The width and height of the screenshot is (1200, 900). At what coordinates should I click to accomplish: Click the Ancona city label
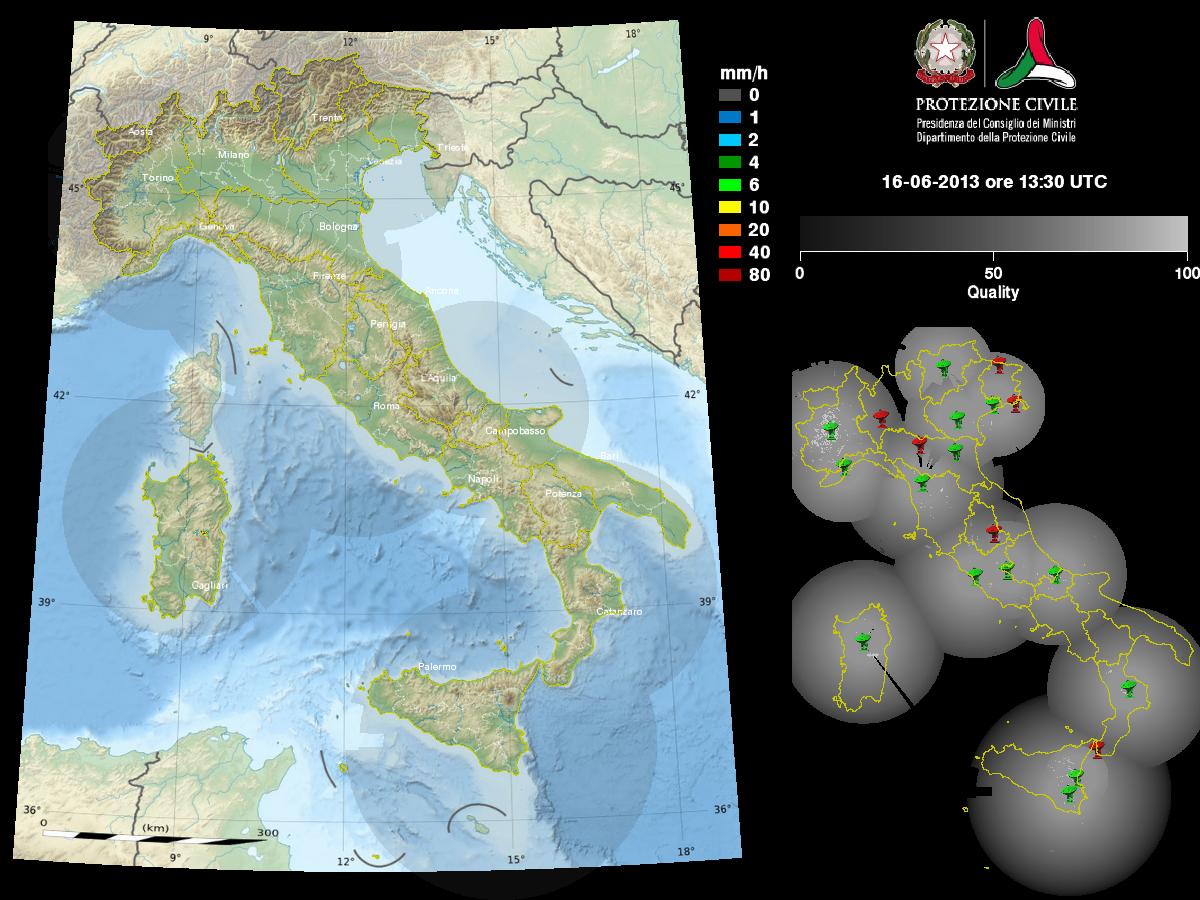coord(441,291)
